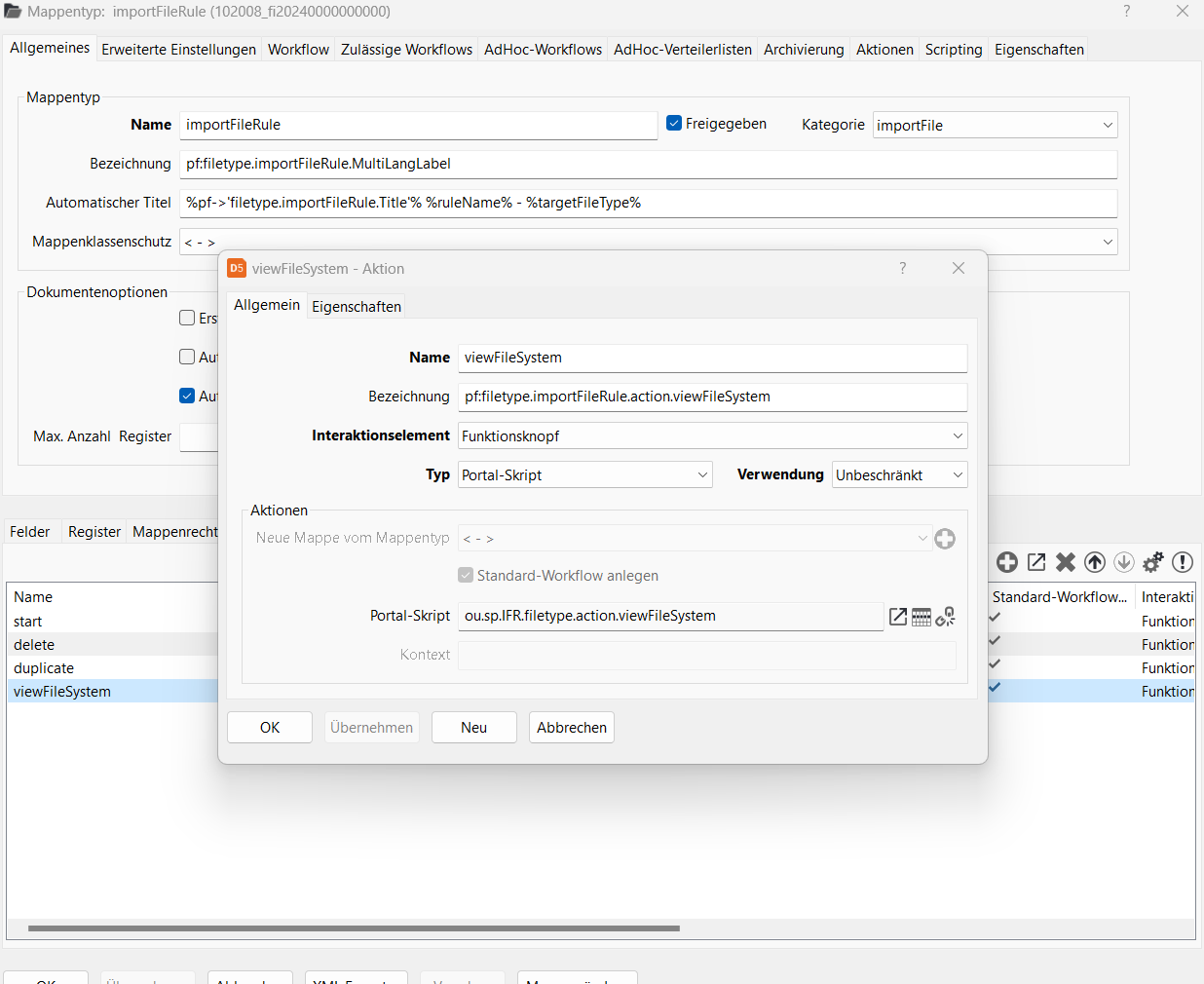Switch to the Felder tab
The width and height of the screenshot is (1204, 984).
pos(30,532)
